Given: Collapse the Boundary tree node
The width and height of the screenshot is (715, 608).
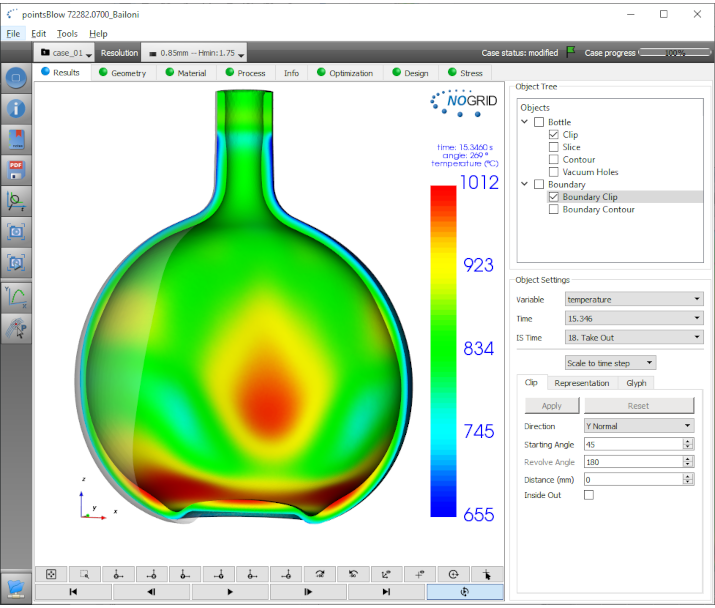Looking at the screenshot, I should click(524, 184).
